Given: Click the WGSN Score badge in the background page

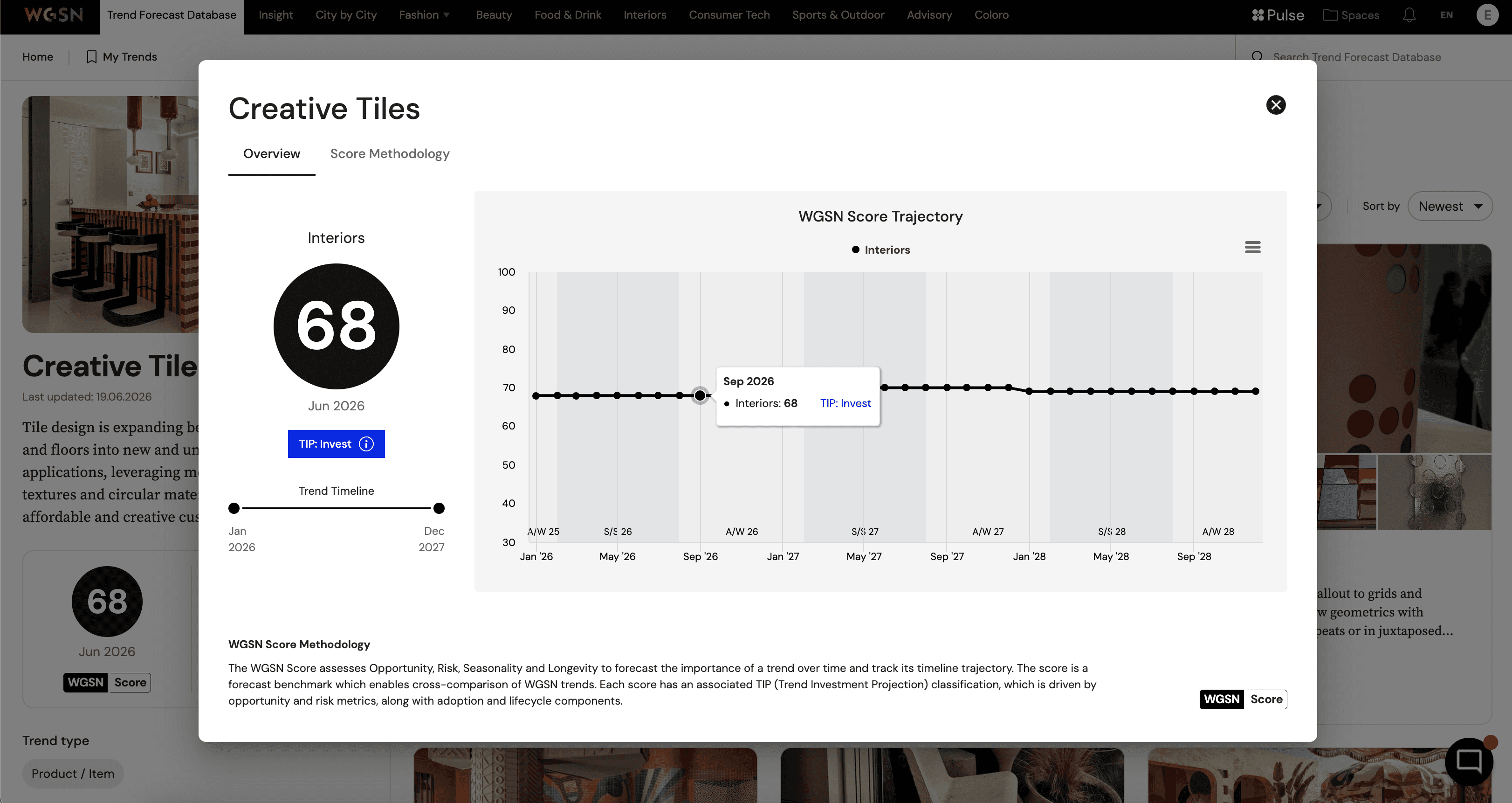Looking at the screenshot, I should pyautogui.click(x=107, y=683).
